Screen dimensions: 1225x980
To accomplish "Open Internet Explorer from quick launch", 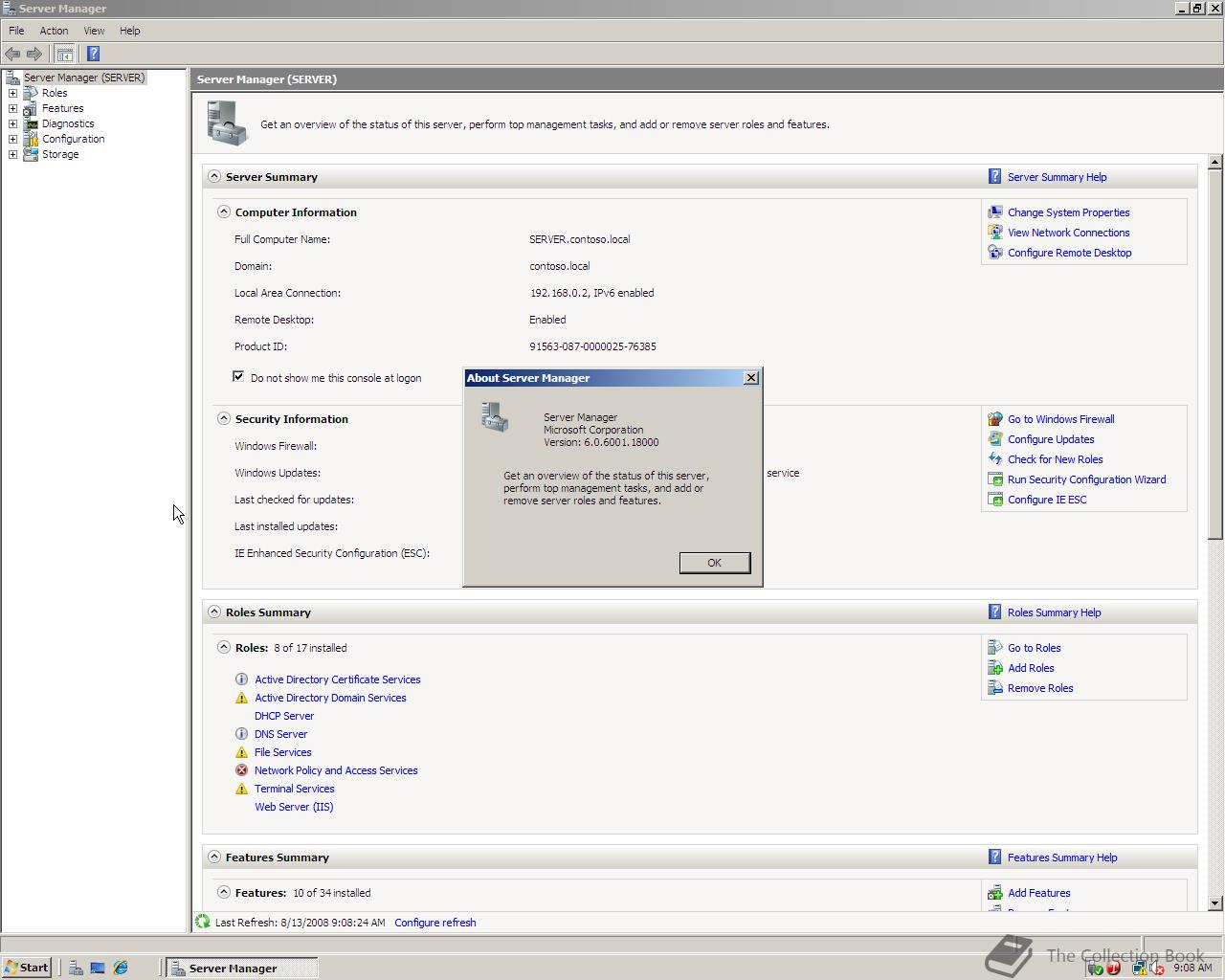I will click(x=121, y=968).
